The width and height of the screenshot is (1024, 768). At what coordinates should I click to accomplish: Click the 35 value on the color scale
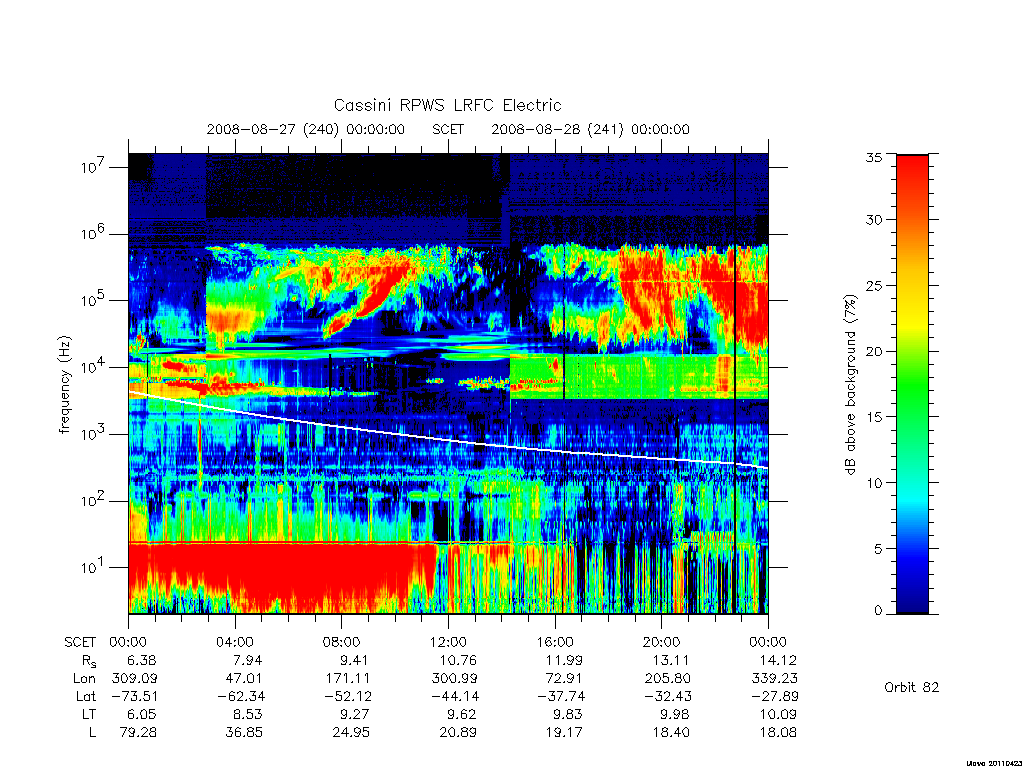pos(874,157)
